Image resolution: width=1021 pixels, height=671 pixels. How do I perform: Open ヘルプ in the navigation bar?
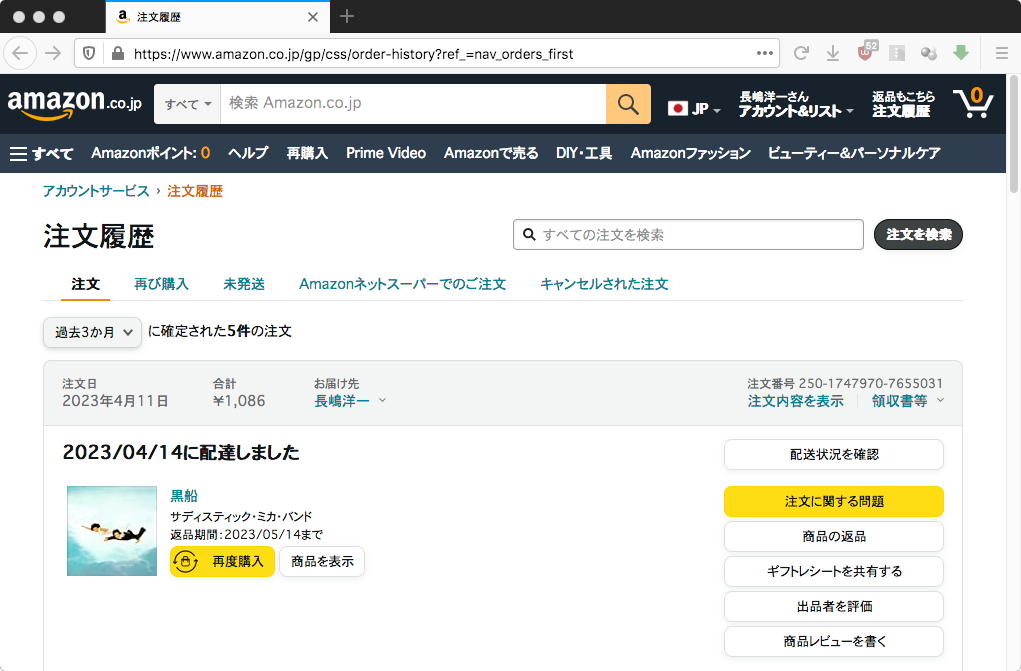pyautogui.click(x=248, y=153)
